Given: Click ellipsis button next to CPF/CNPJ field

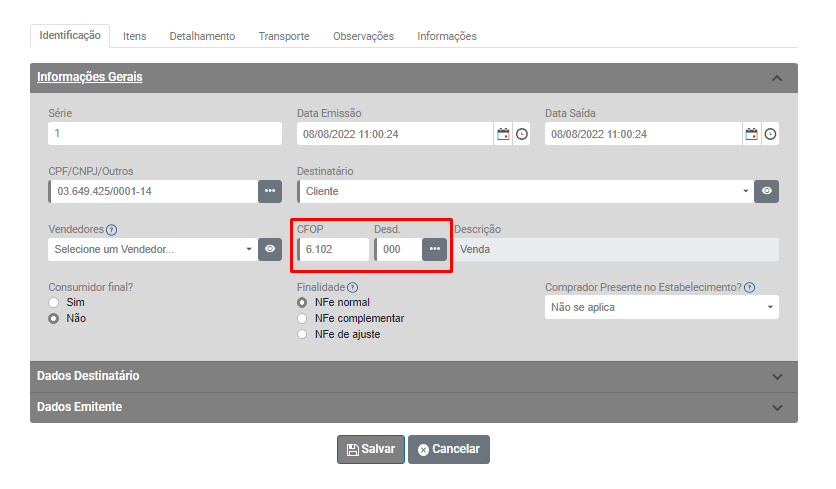Looking at the screenshot, I should click(270, 191).
